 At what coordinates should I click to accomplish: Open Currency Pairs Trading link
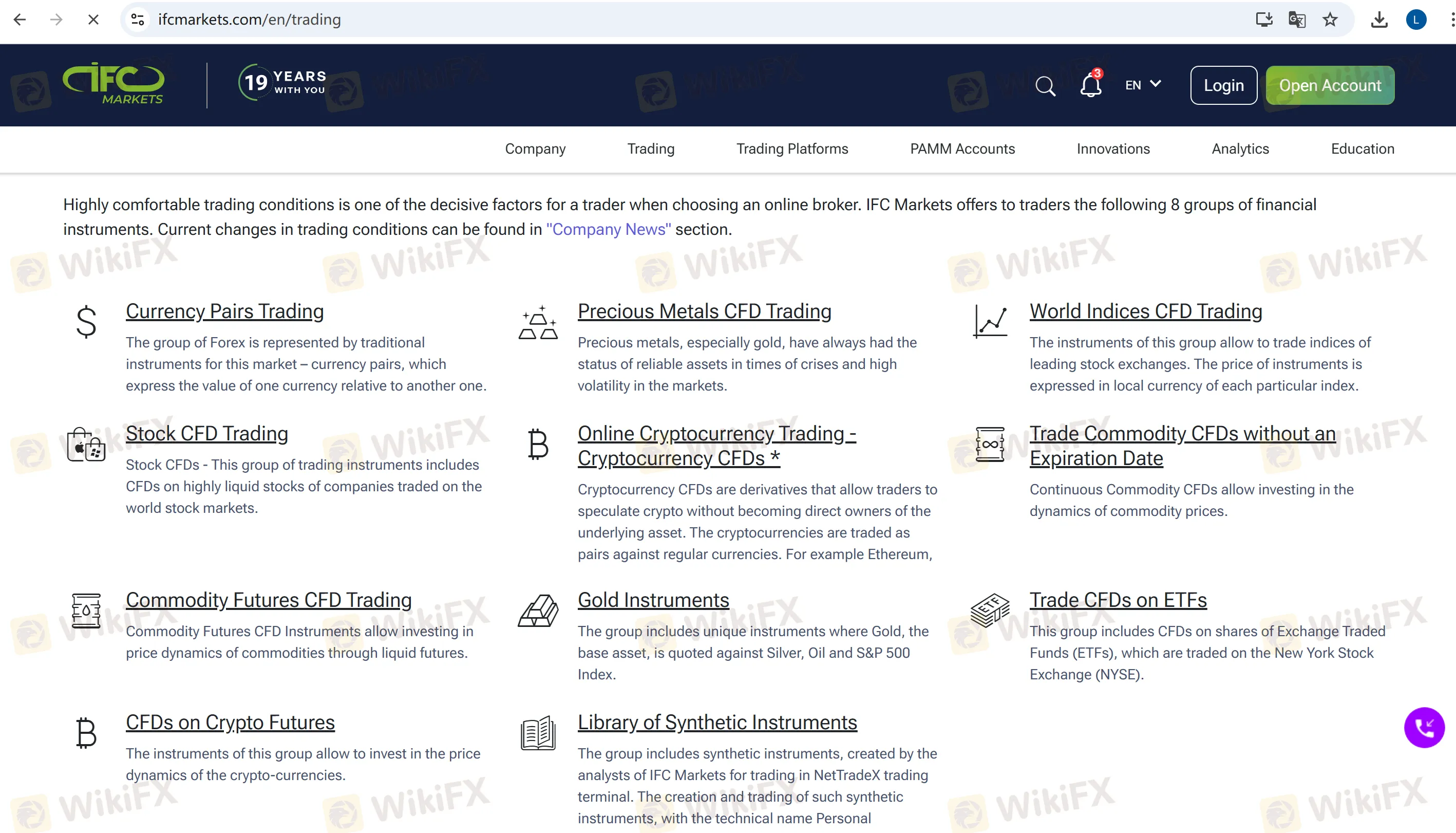pos(224,311)
